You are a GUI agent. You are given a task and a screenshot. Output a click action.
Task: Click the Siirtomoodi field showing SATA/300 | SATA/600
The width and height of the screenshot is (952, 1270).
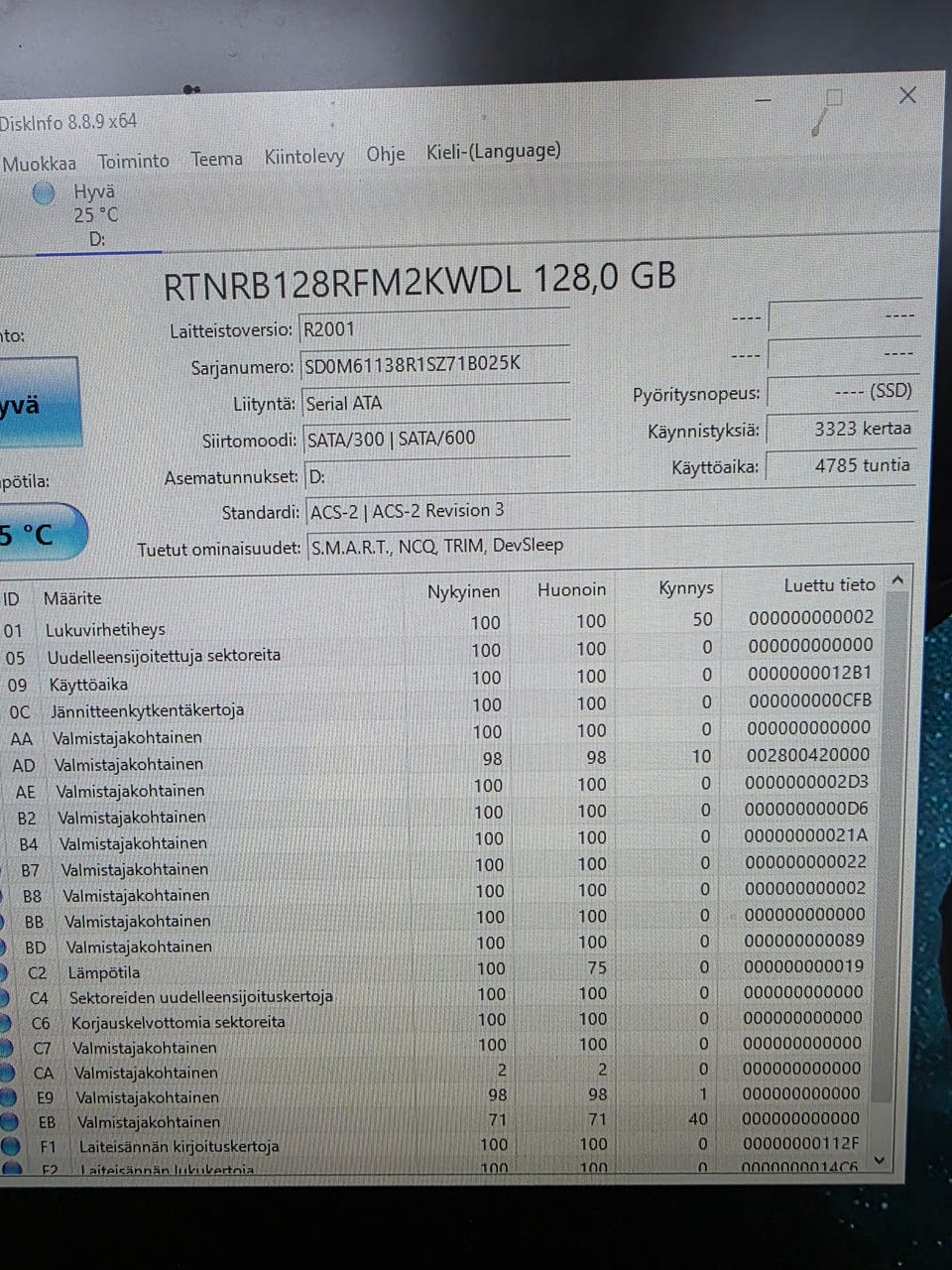(x=436, y=439)
